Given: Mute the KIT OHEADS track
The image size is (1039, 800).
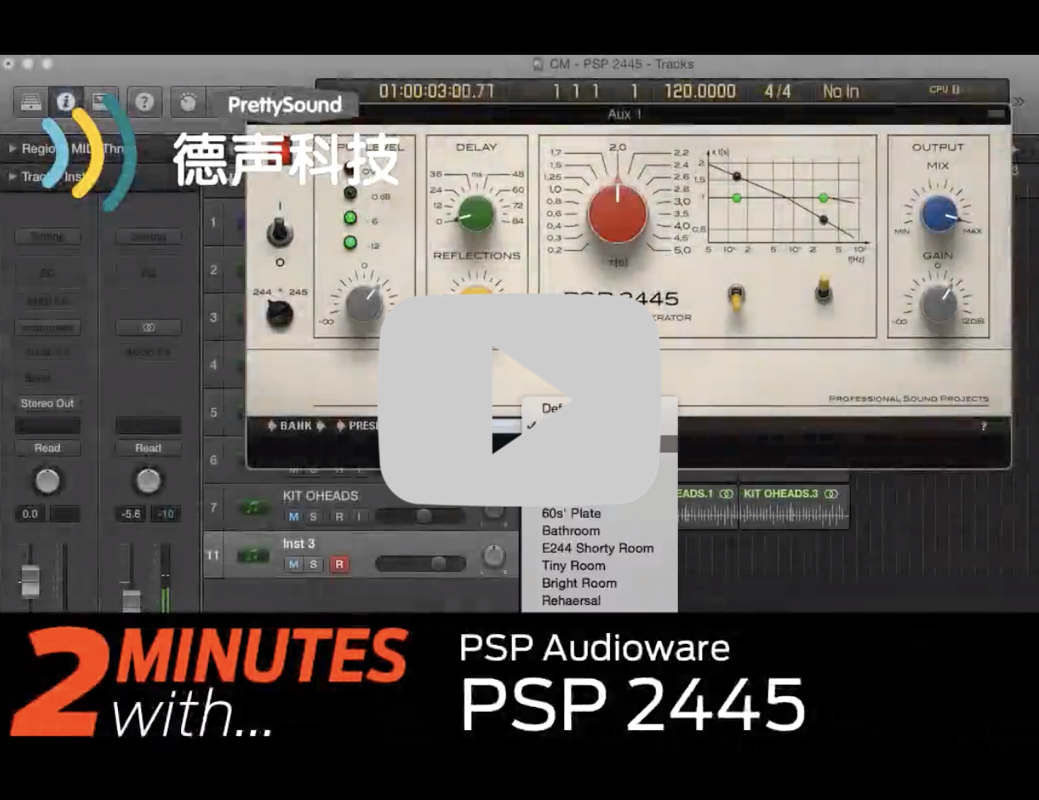Looking at the screenshot, I should point(294,516).
